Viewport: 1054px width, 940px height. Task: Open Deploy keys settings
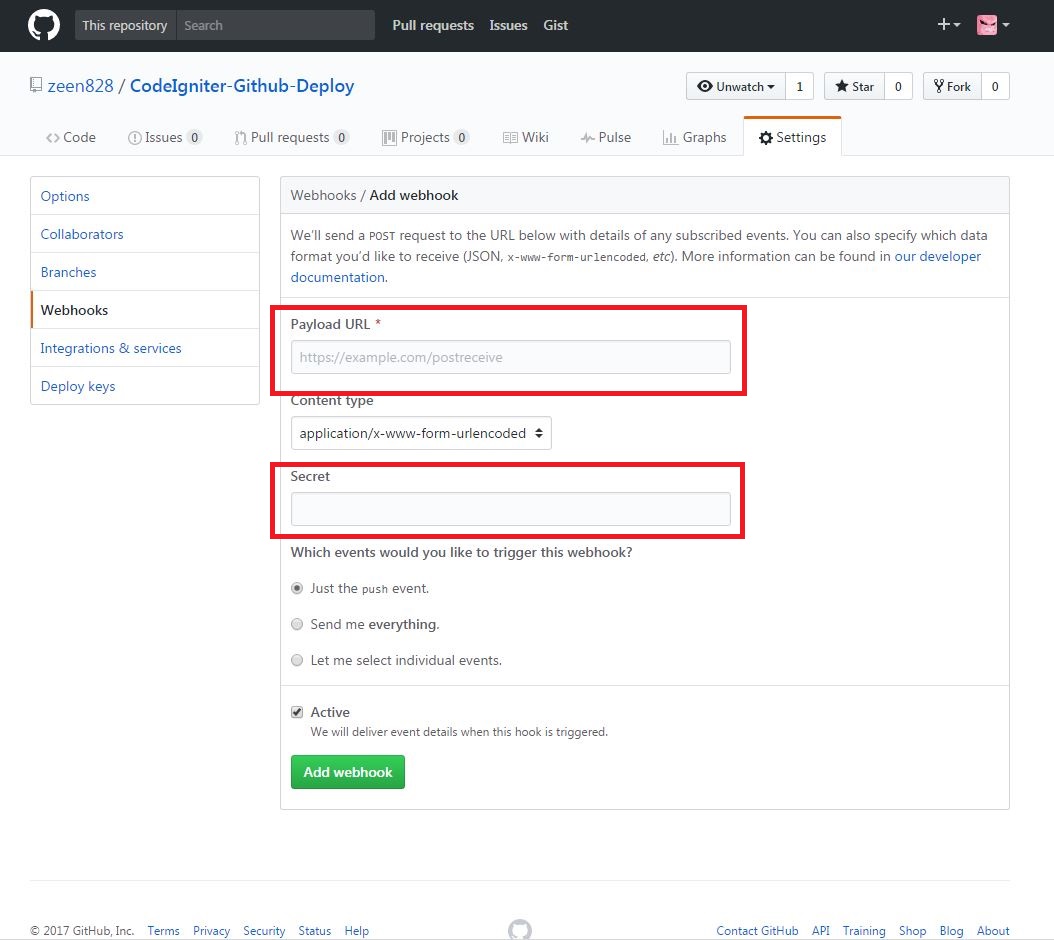(x=145, y=386)
